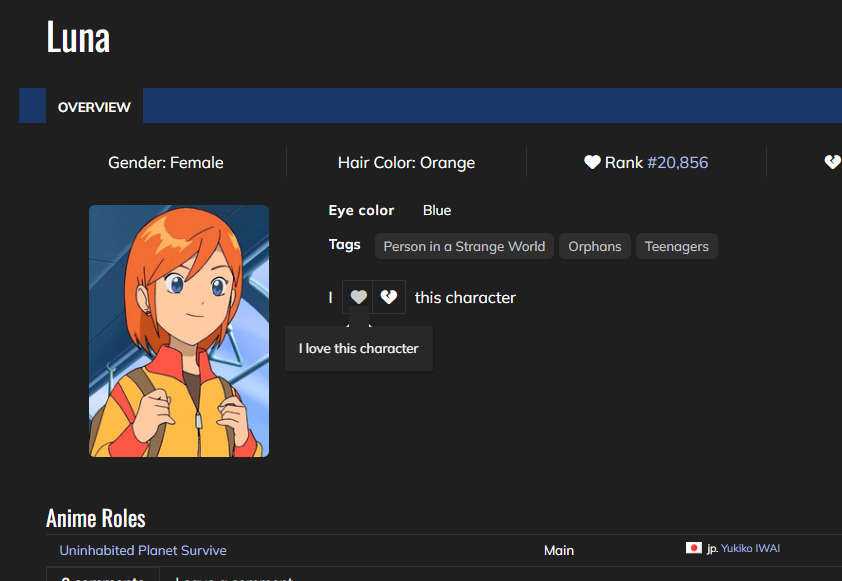Select the Leave a comment tab
The width and height of the screenshot is (842, 581).
click(234, 577)
